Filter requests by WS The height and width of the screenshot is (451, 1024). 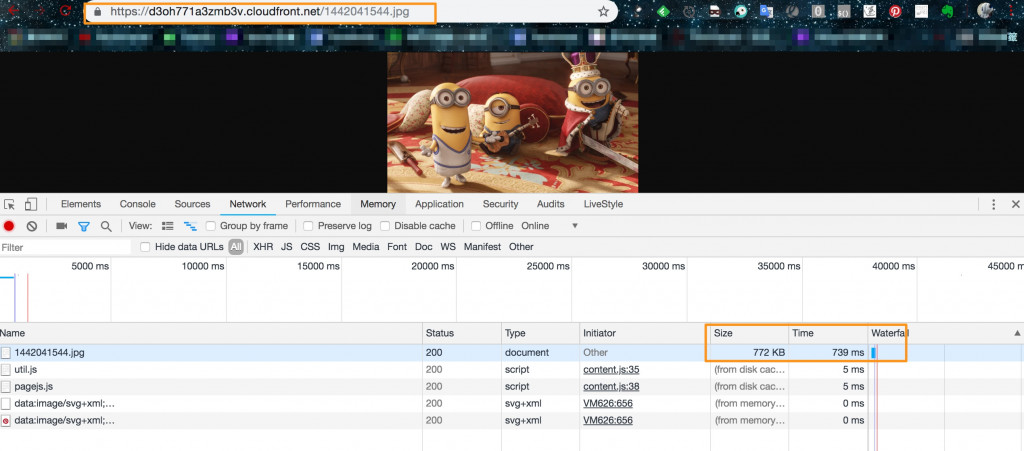(448, 247)
